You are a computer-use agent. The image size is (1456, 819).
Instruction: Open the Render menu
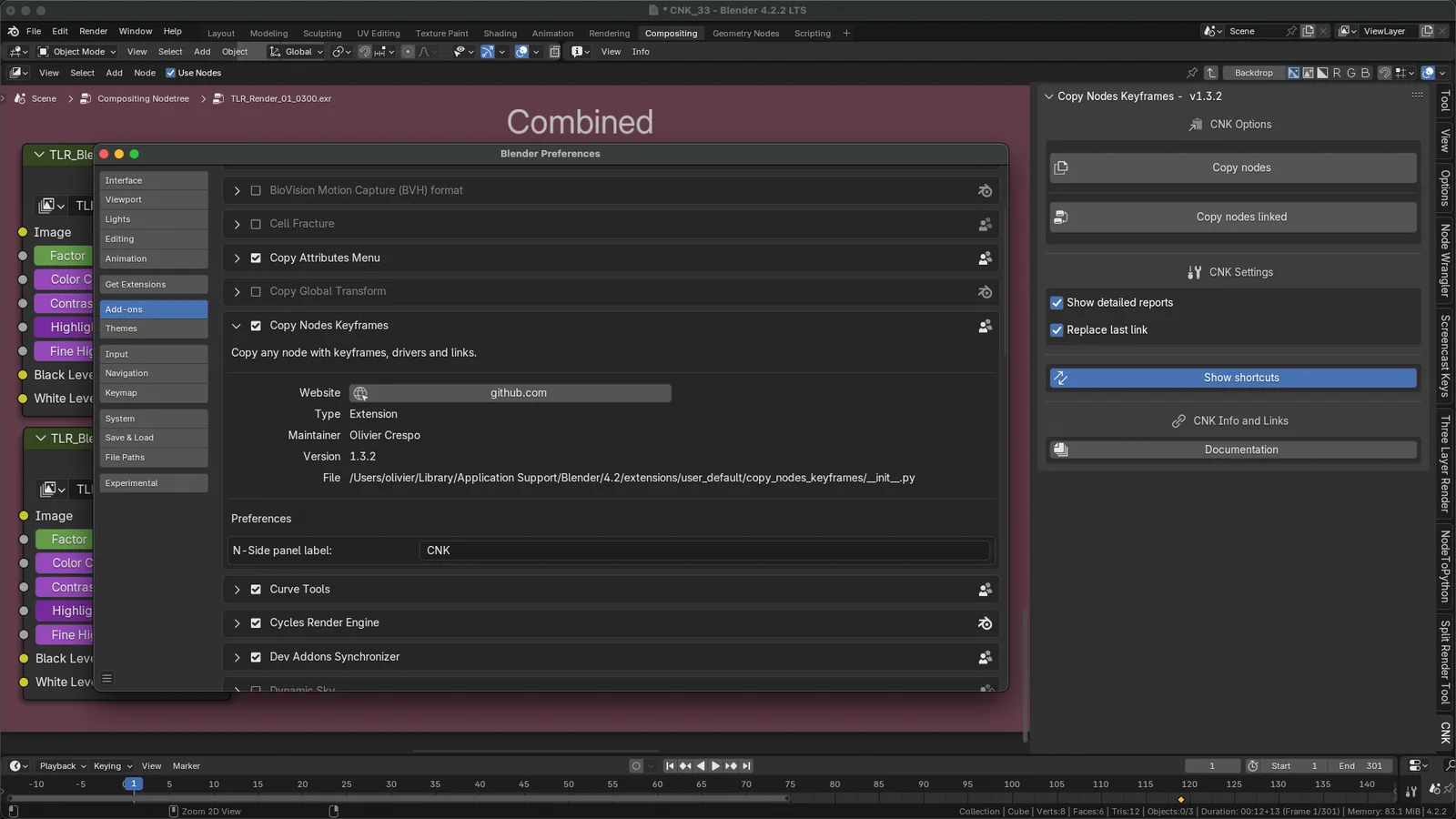[x=93, y=30]
